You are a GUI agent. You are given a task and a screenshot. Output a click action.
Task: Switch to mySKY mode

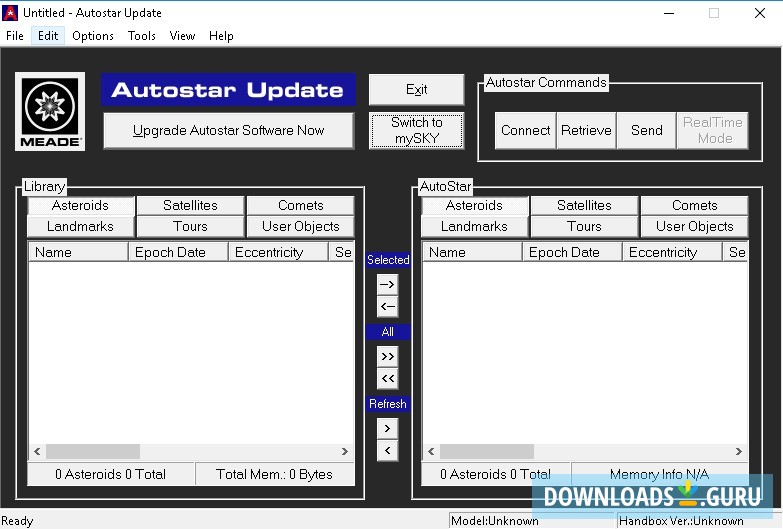416,130
